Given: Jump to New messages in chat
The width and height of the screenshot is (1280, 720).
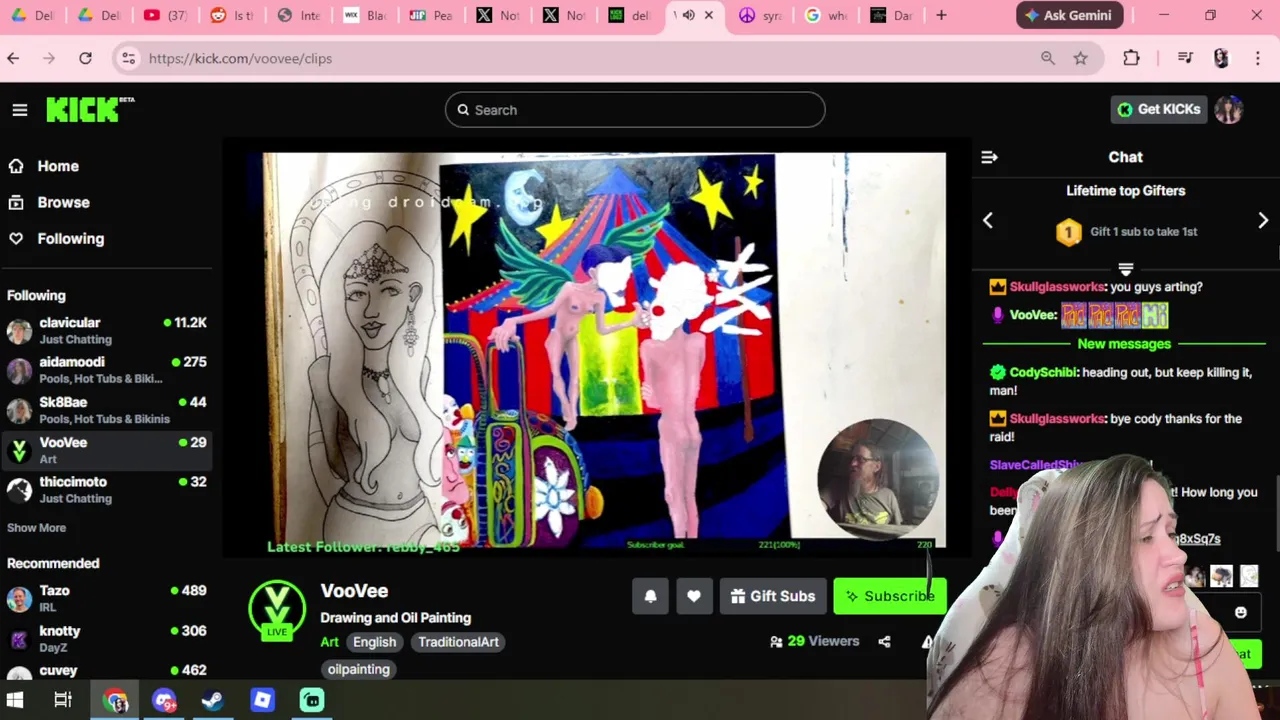Looking at the screenshot, I should point(1124,344).
